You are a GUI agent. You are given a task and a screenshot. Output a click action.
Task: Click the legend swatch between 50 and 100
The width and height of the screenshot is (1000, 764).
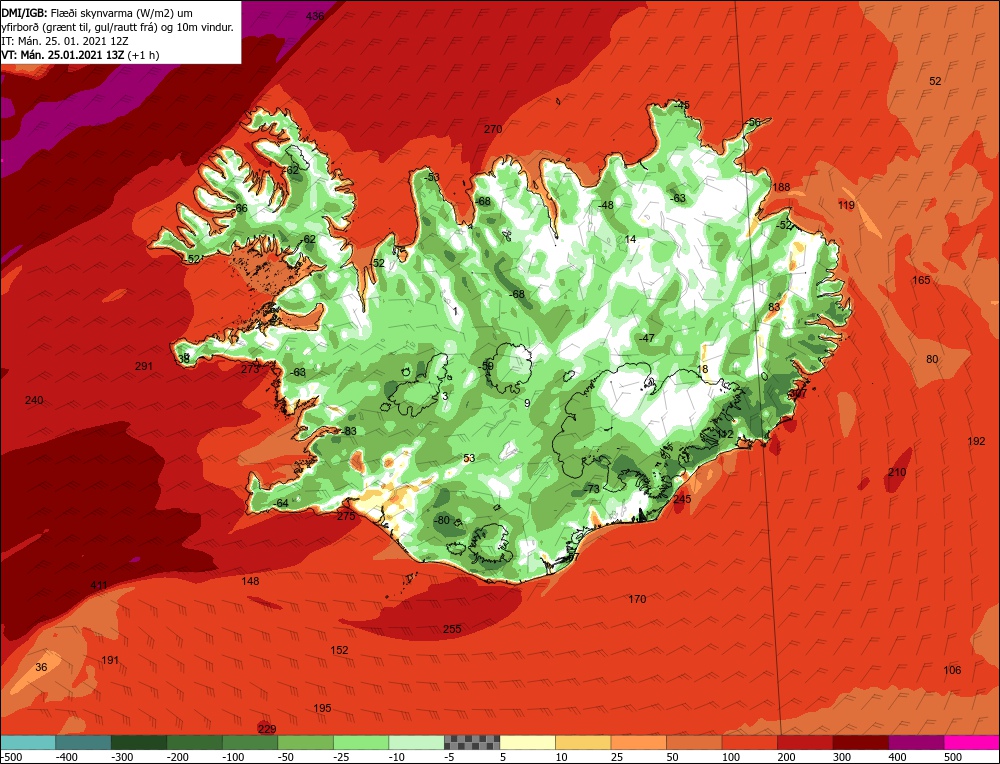694,742
